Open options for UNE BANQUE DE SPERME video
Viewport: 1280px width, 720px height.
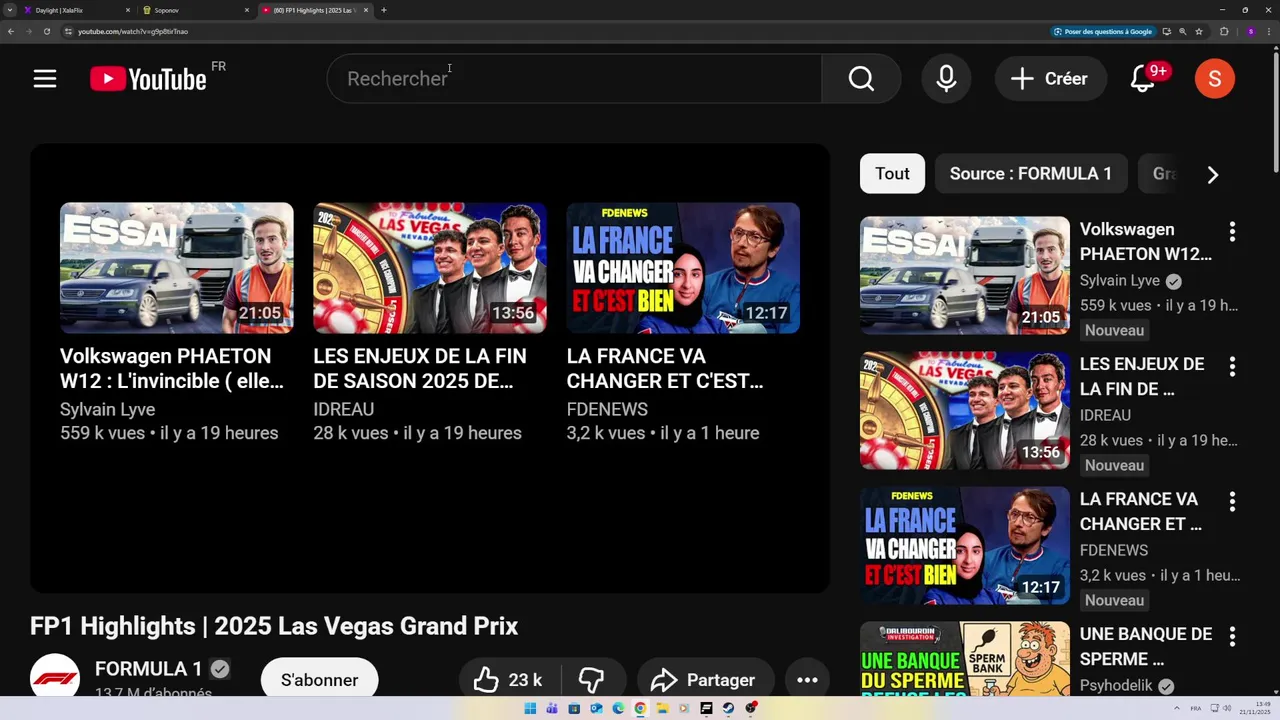point(1232,637)
